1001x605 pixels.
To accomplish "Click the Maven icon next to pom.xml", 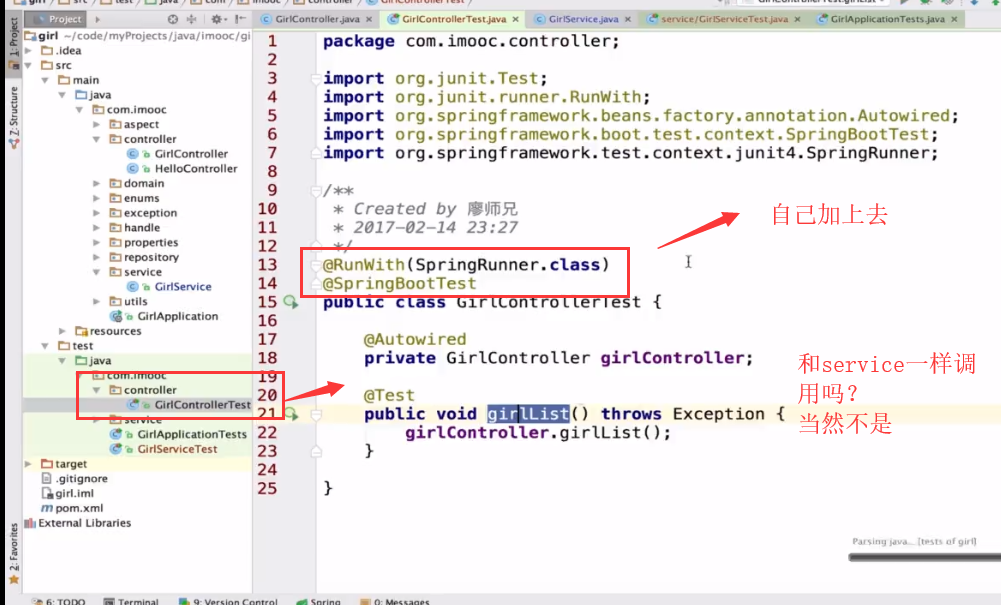I will tap(47, 508).
